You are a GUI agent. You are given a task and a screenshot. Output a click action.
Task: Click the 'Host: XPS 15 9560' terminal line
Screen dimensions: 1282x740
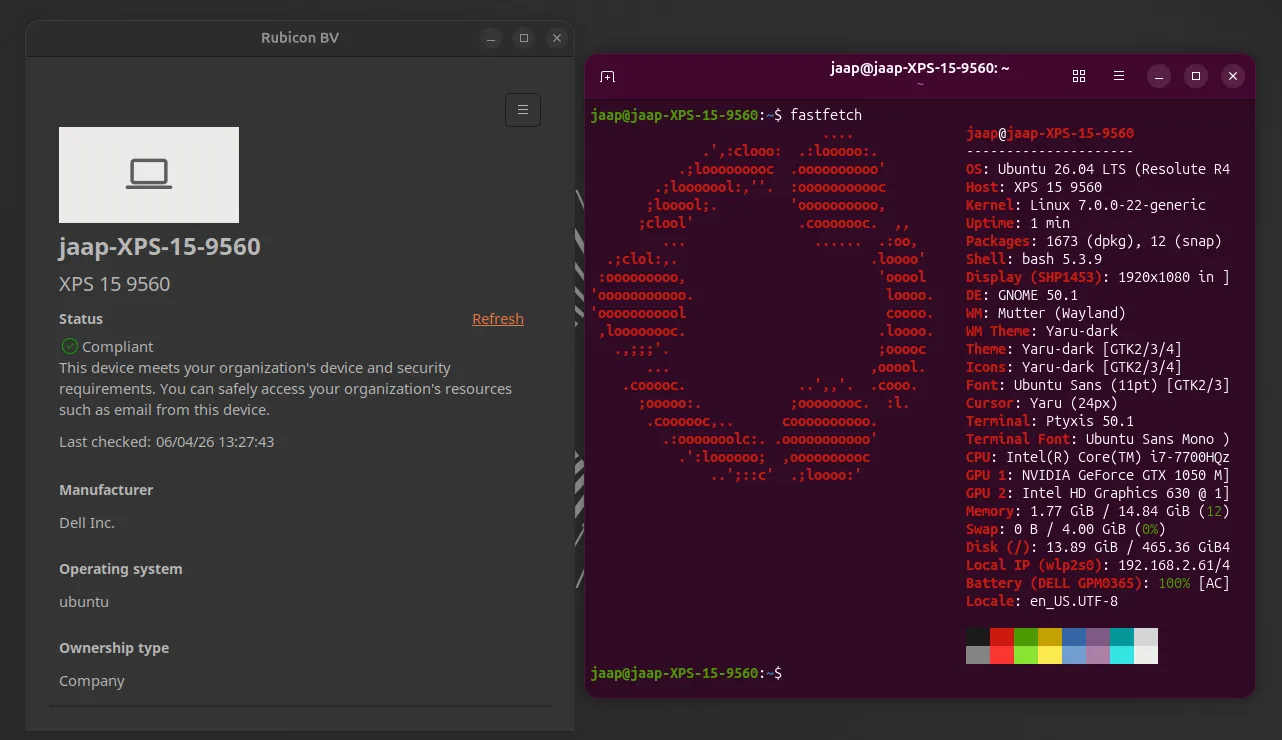1034,187
